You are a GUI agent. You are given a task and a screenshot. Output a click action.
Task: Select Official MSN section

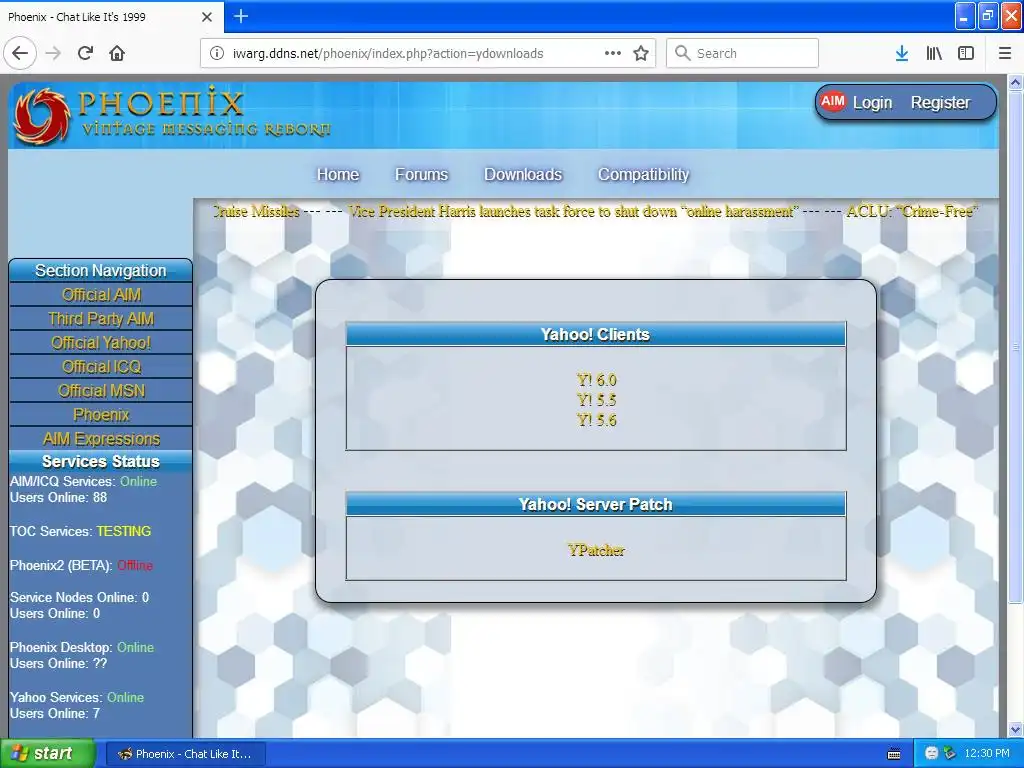pos(101,391)
